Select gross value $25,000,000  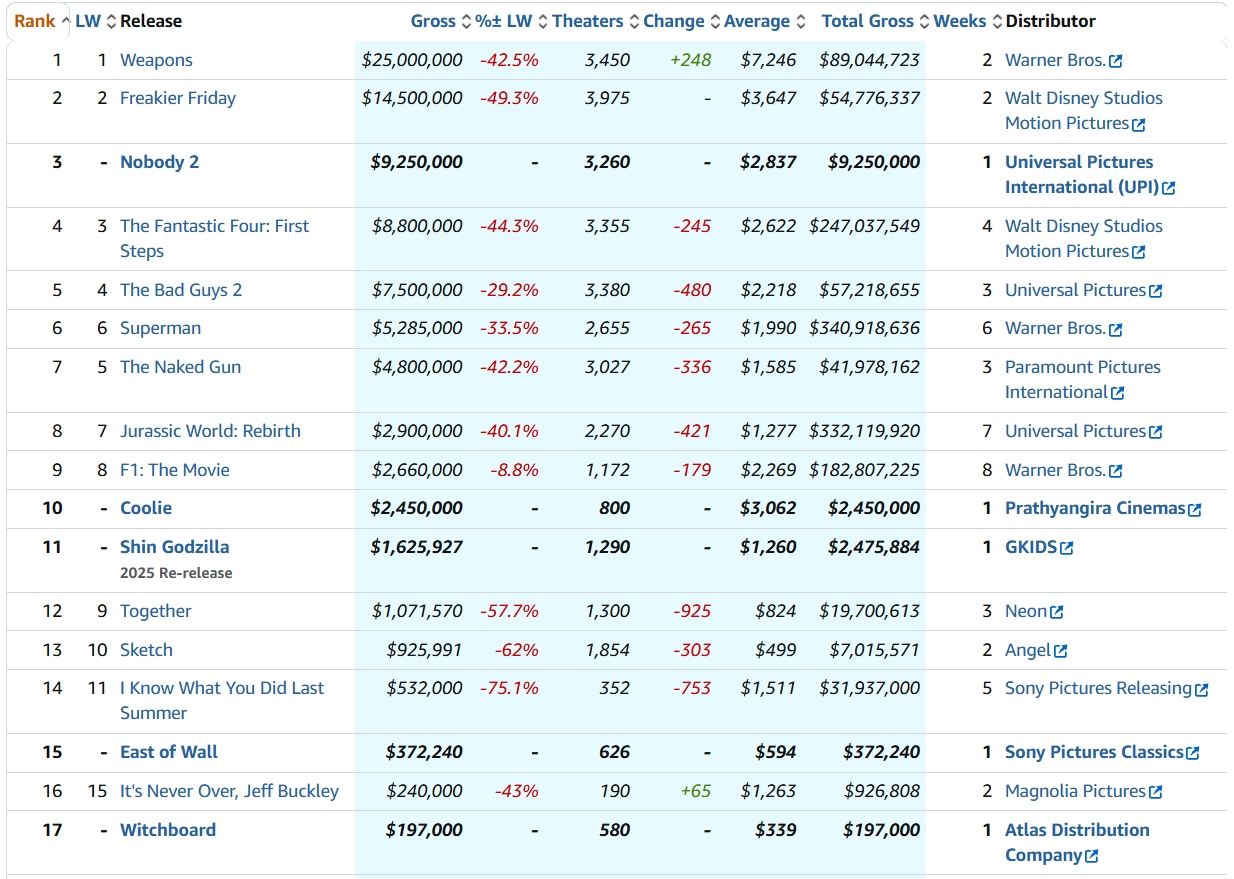(412, 60)
